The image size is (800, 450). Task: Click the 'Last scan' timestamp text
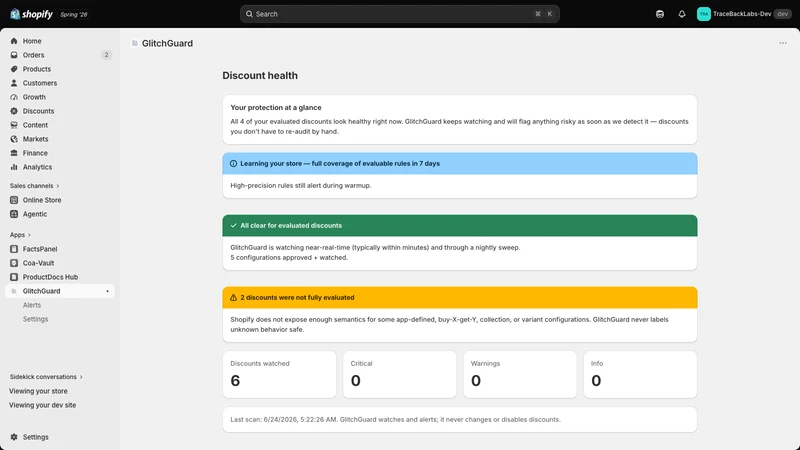tap(395, 419)
